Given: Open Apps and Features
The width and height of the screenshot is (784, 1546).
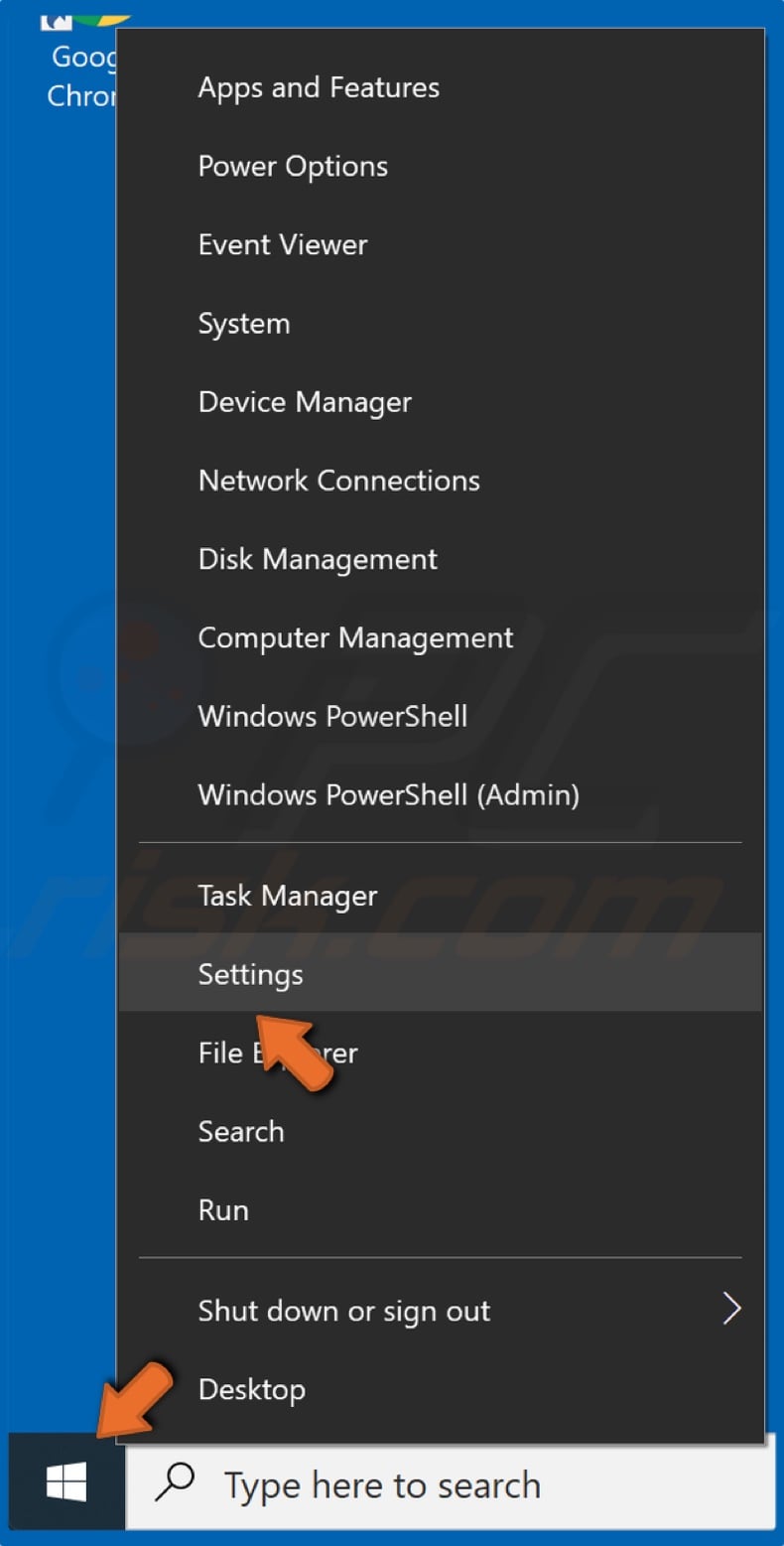Looking at the screenshot, I should (319, 87).
